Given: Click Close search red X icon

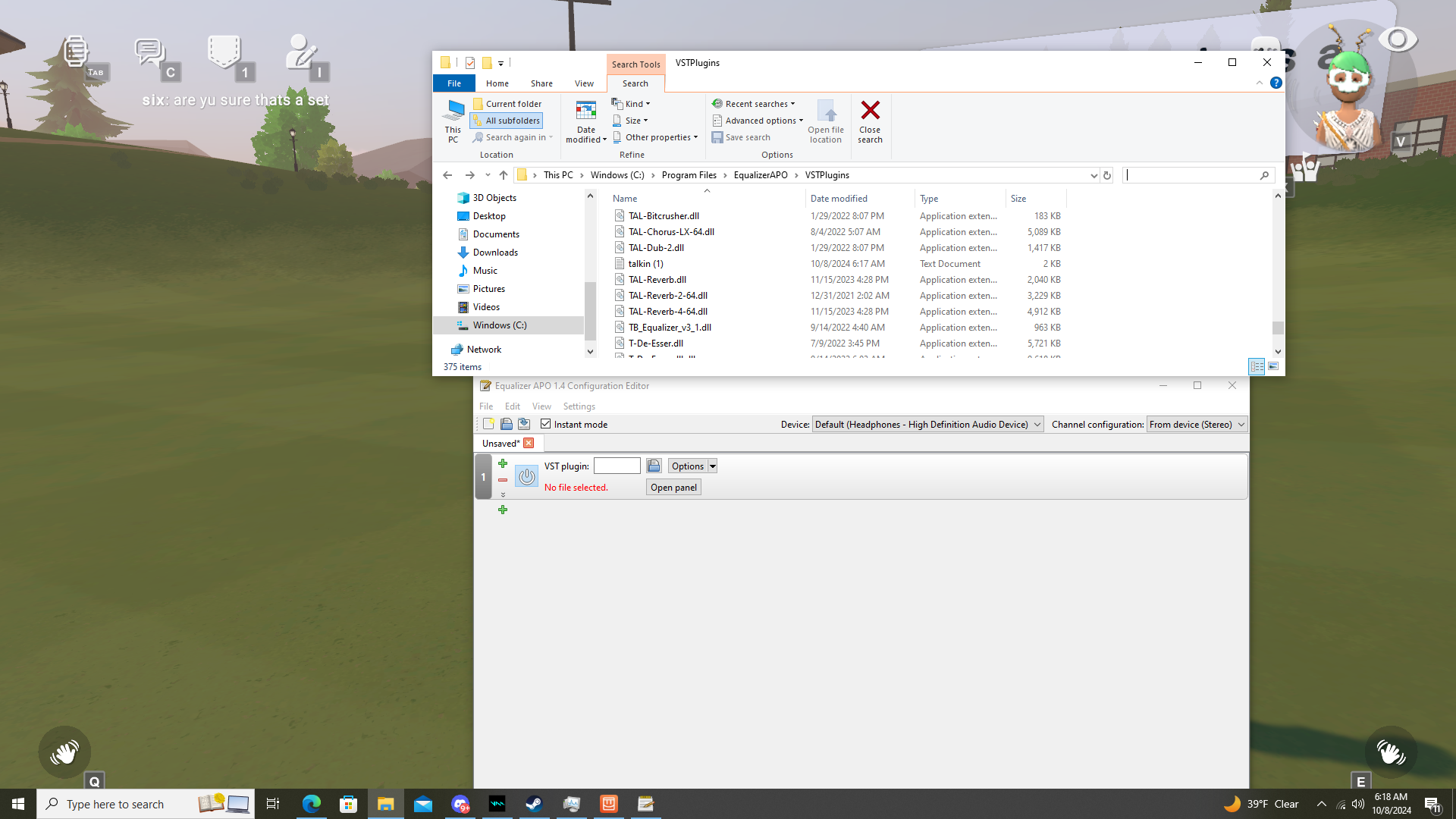Looking at the screenshot, I should point(870,111).
